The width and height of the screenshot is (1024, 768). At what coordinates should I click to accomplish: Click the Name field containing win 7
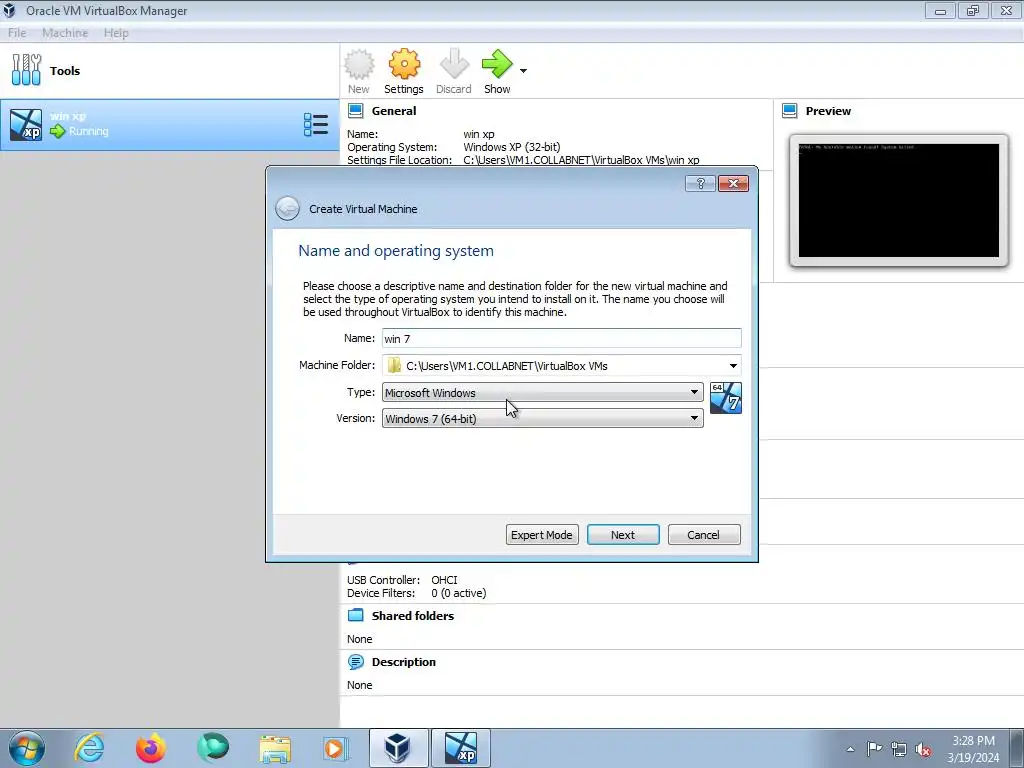pos(561,338)
